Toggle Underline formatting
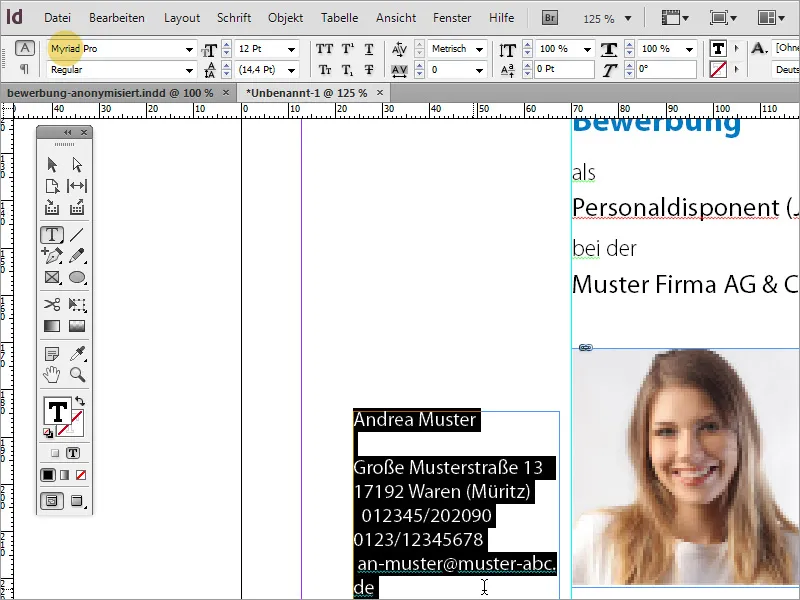 369,49
